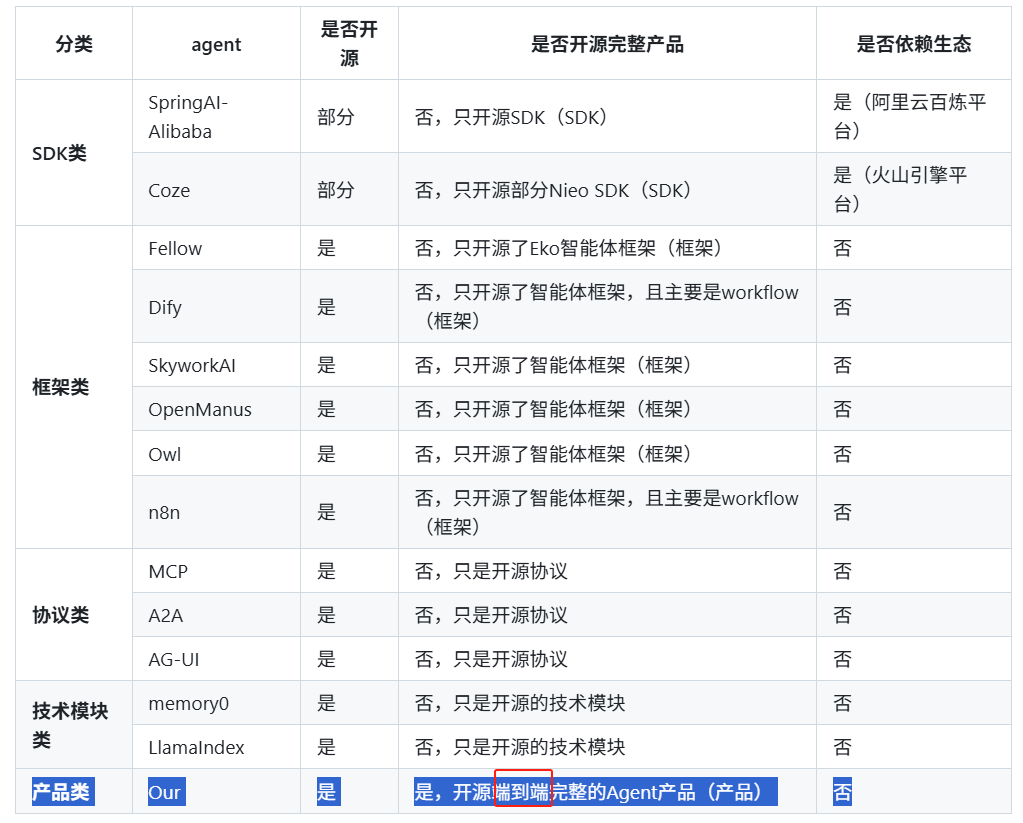Select 否 under 是否依赖生态 in A2A row
Image resolution: width=1023 pixels, height=823 pixels.
point(842,615)
